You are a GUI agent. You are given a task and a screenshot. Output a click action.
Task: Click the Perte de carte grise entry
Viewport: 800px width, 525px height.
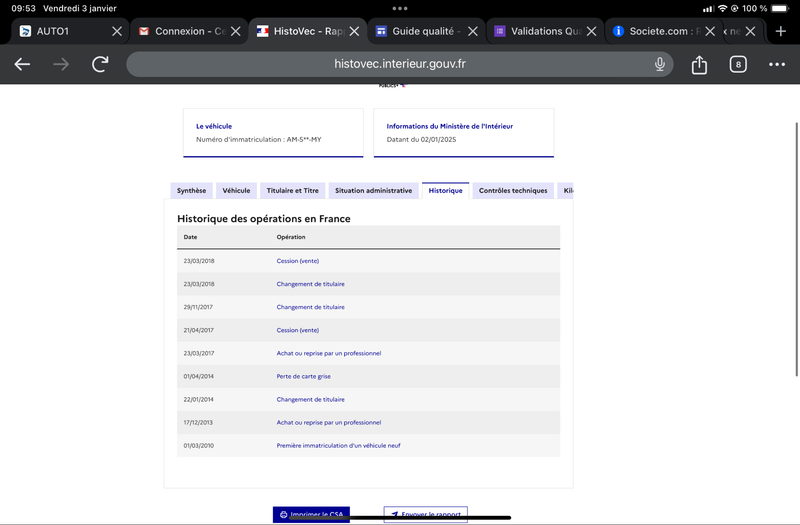304,376
